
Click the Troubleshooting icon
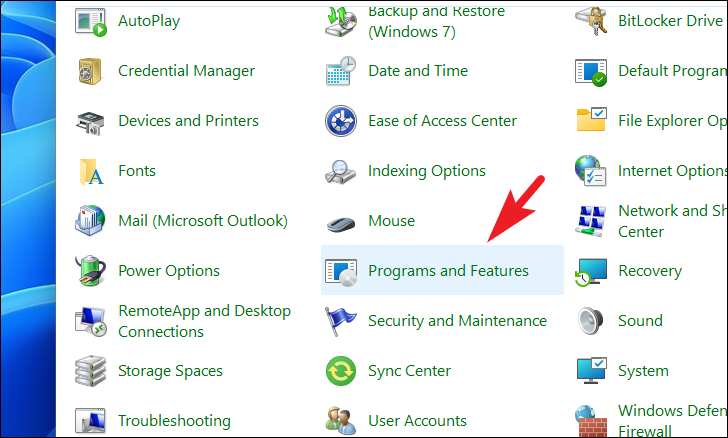pyautogui.click(x=91, y=421)
